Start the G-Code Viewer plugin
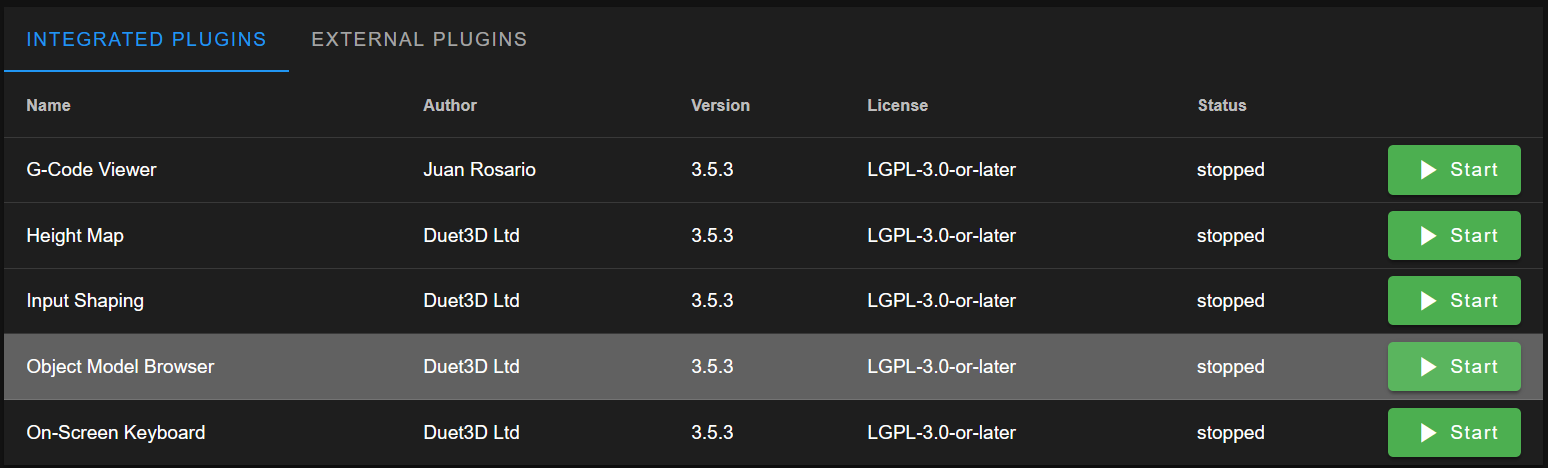The width and height of the screenshot is (1548, 468). 1454,170
